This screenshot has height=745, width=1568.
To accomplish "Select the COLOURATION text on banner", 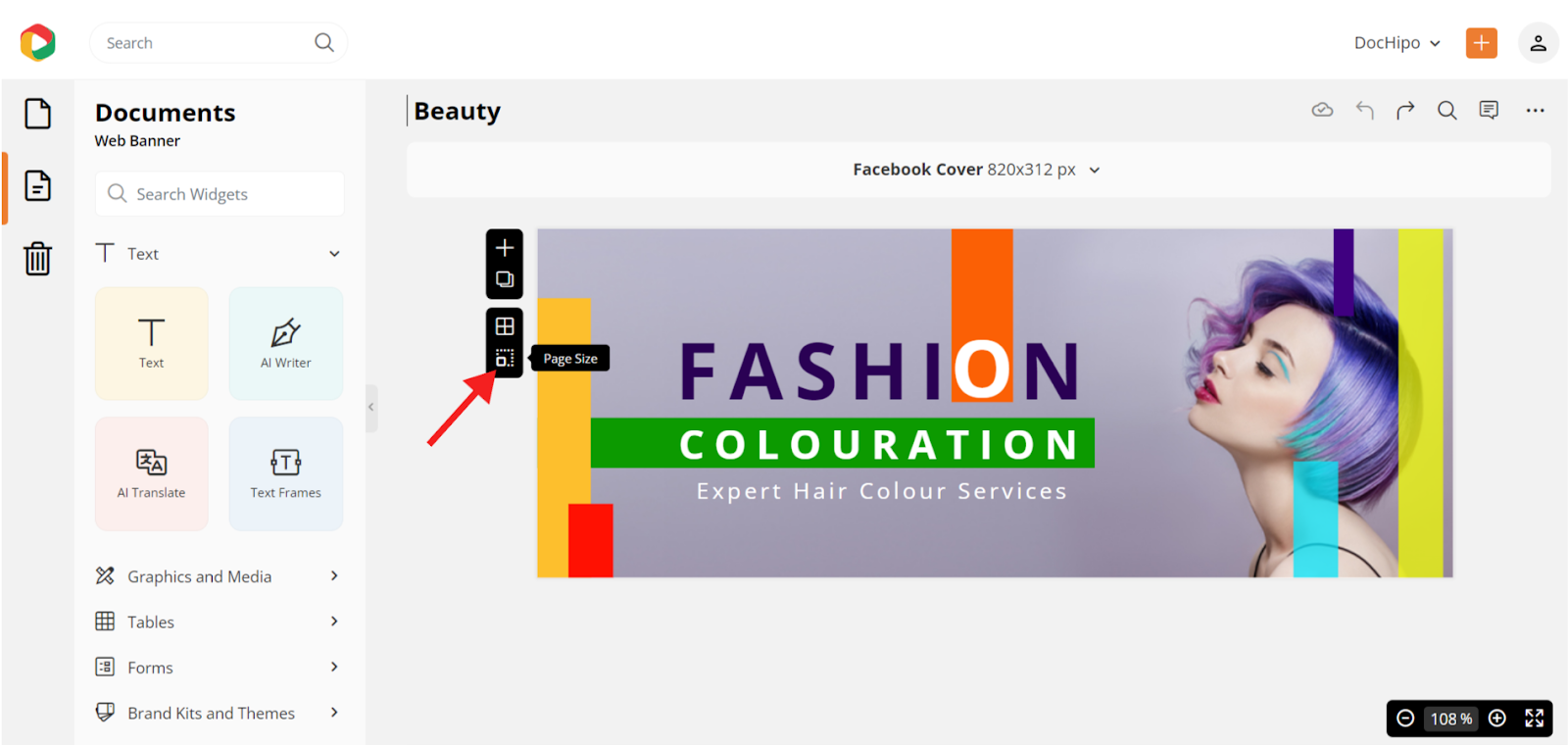I will (880, 444).
